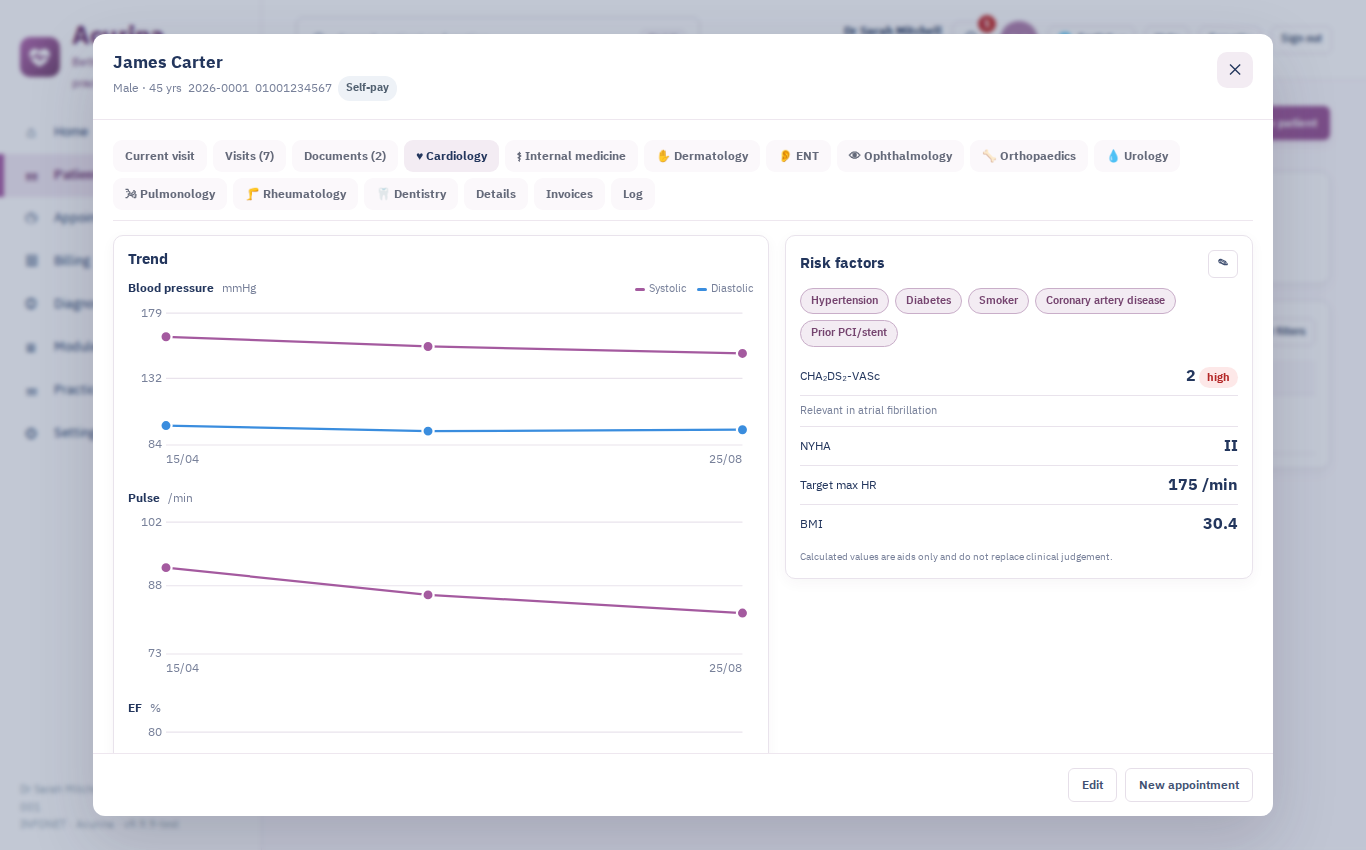The width and height of the screenshot is (1366, 850).
Task: Open the Dermatology tab
Action: point(702,156)
